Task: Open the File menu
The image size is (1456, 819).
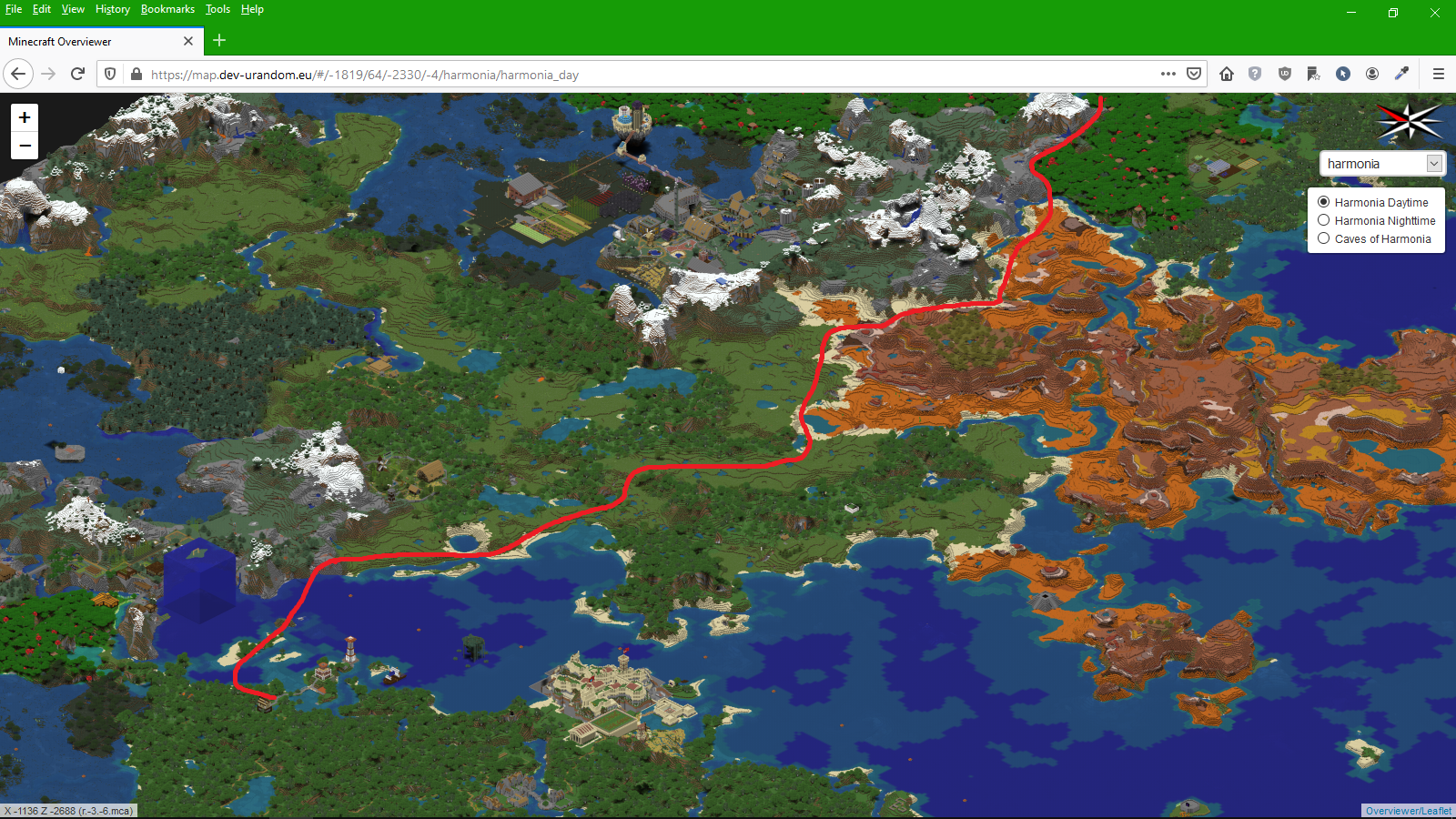Action: pos(14,9)
